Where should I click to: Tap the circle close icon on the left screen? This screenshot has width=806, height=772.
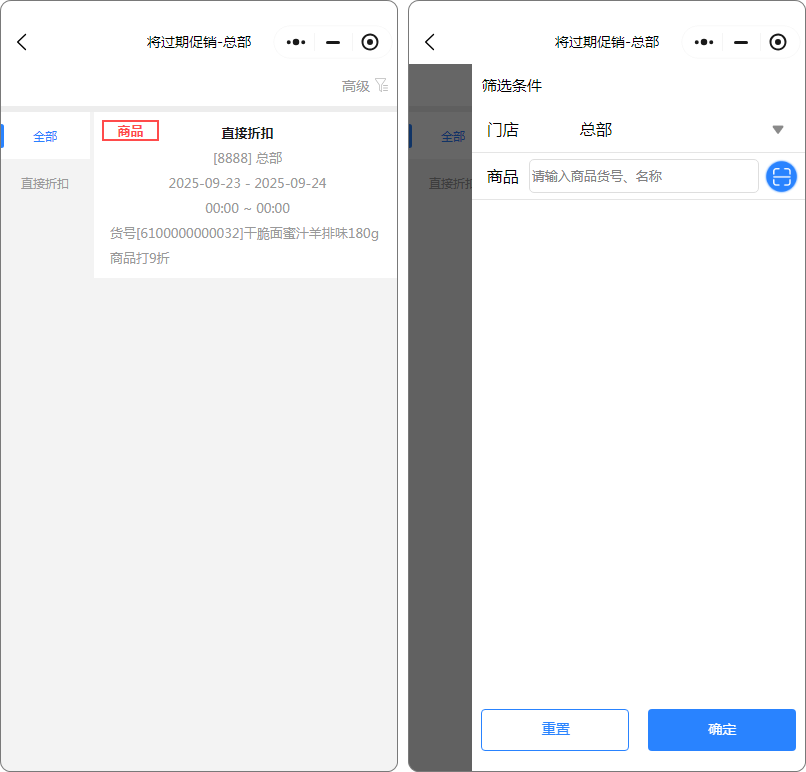point(370,42)
